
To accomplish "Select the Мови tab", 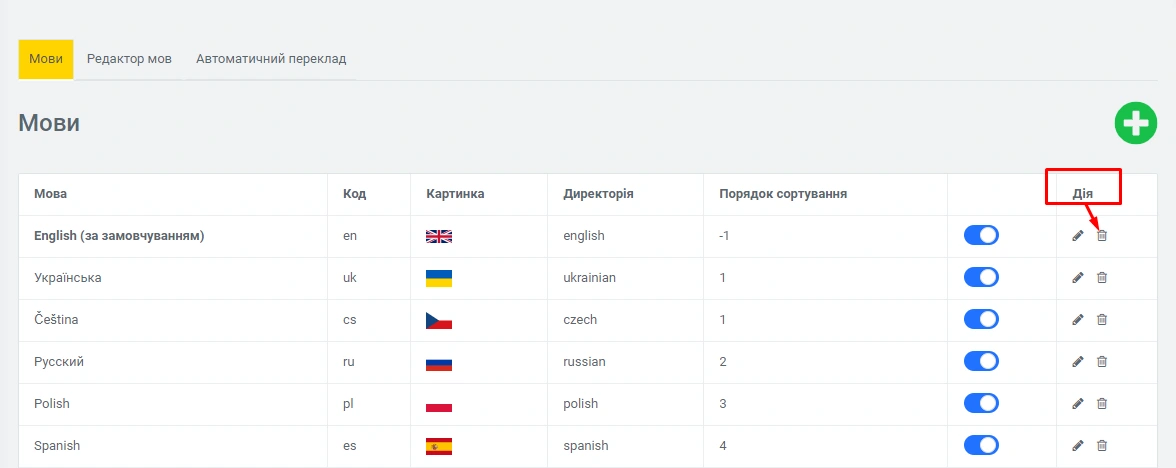I will point(46,59).
